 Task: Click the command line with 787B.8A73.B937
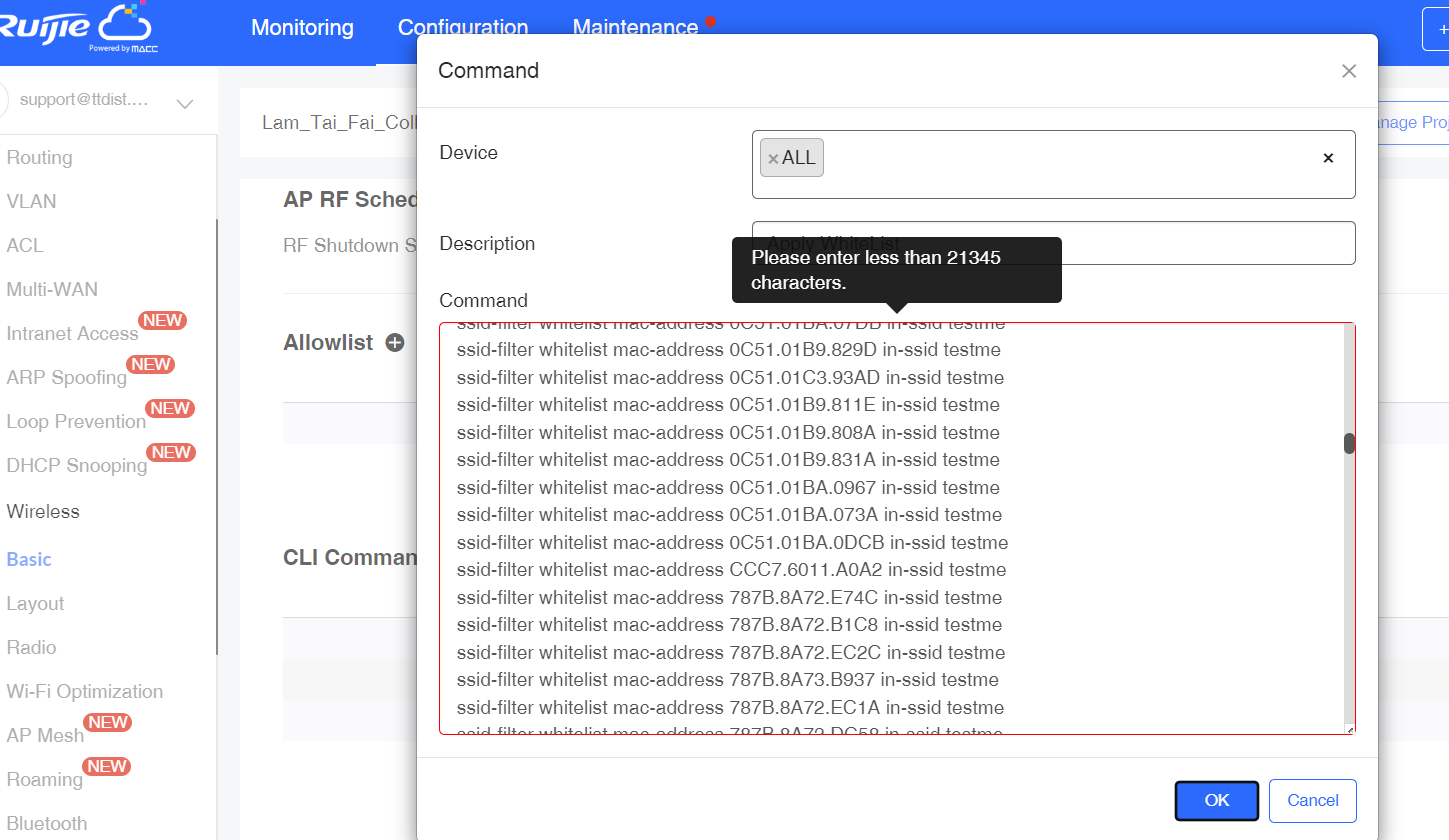[727, 680]
